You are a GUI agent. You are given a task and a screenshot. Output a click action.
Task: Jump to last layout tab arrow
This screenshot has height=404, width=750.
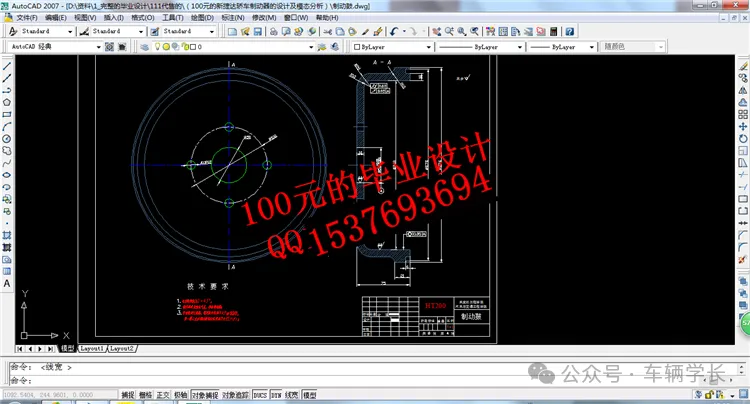tap(50, 349)
